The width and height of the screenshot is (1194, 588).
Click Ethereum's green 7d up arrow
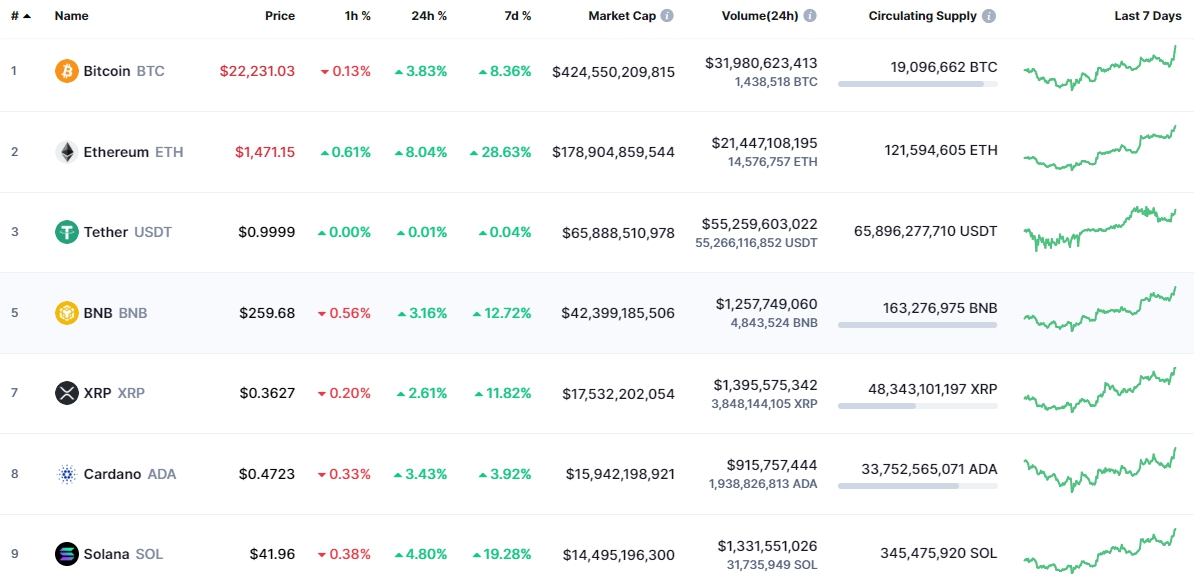click(474, 152)
